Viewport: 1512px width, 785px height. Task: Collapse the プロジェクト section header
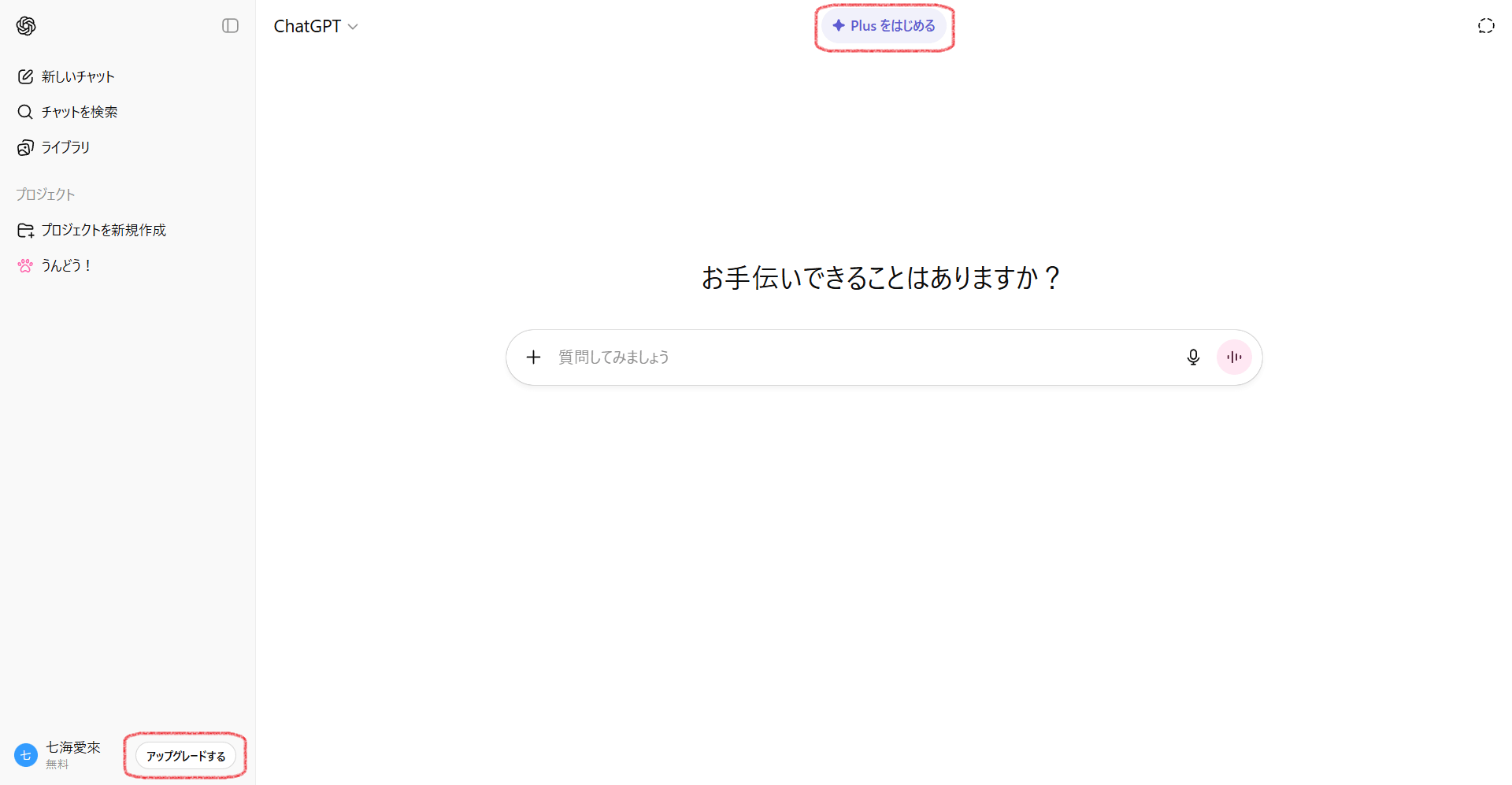tap(46, 194)
